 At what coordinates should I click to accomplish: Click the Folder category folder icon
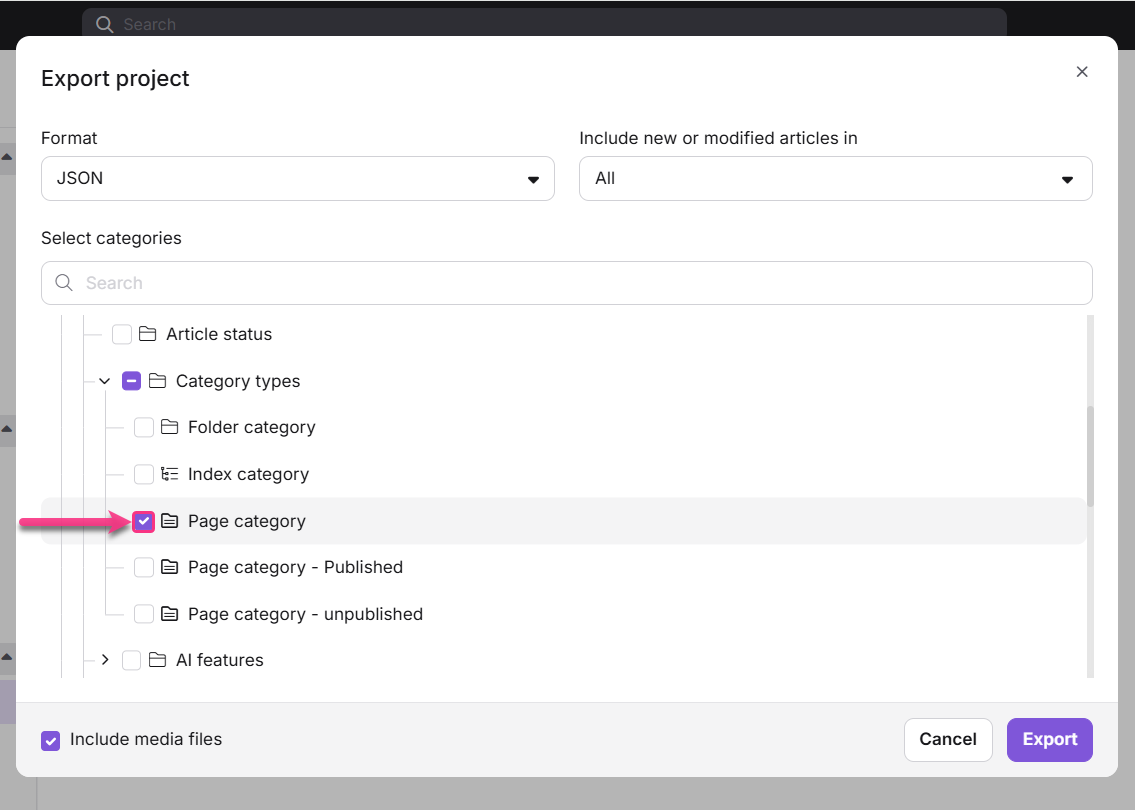pyautogui.click(x=169, y=427)
